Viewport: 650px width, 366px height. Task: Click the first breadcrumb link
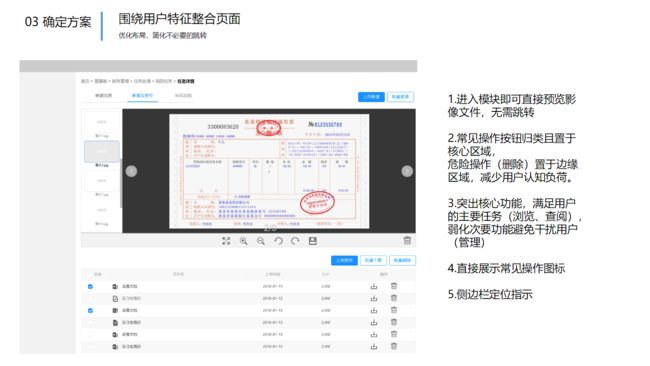pos(85,81)
